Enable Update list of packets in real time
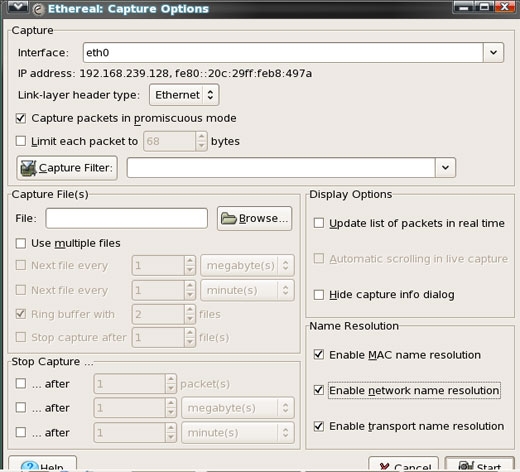520x472 pixels. pos(319,223)
